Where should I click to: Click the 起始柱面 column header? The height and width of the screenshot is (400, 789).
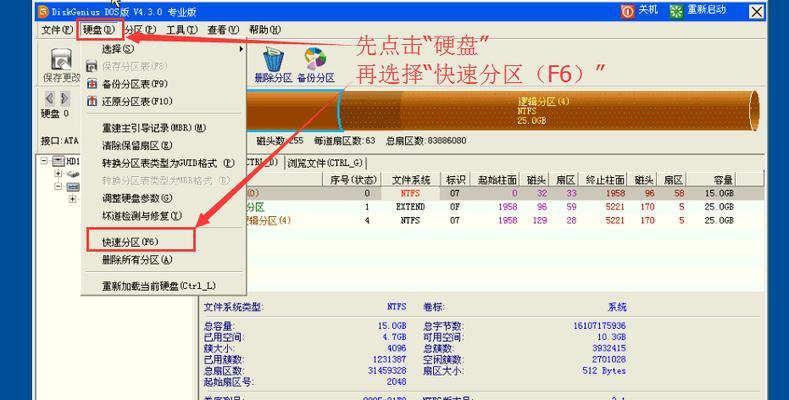pos(497,180)
